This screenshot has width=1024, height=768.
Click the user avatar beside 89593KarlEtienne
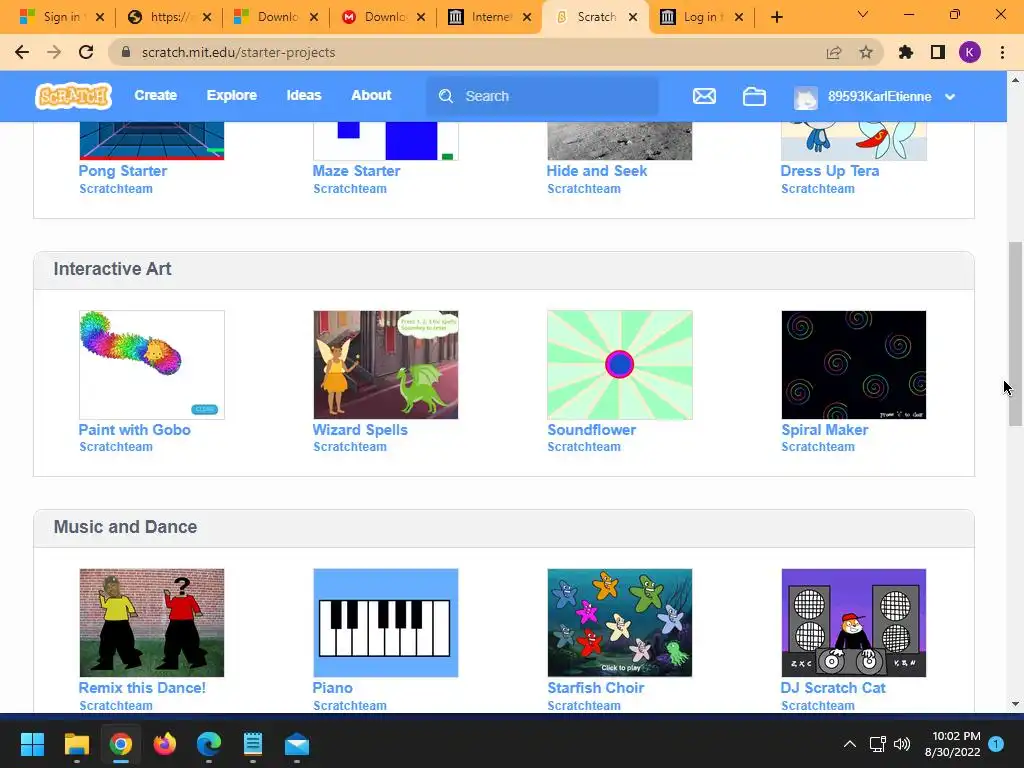(x=806, y=97)
